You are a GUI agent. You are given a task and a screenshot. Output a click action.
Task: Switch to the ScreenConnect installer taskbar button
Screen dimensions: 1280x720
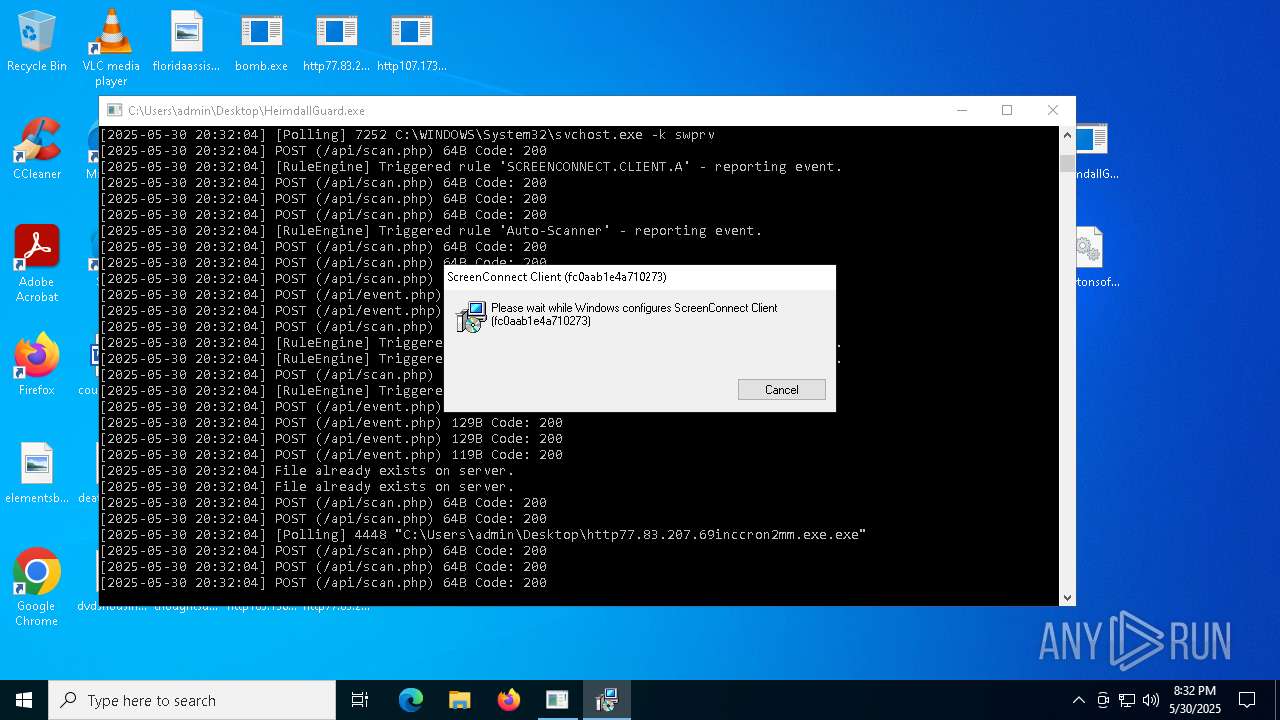point(606,700)
